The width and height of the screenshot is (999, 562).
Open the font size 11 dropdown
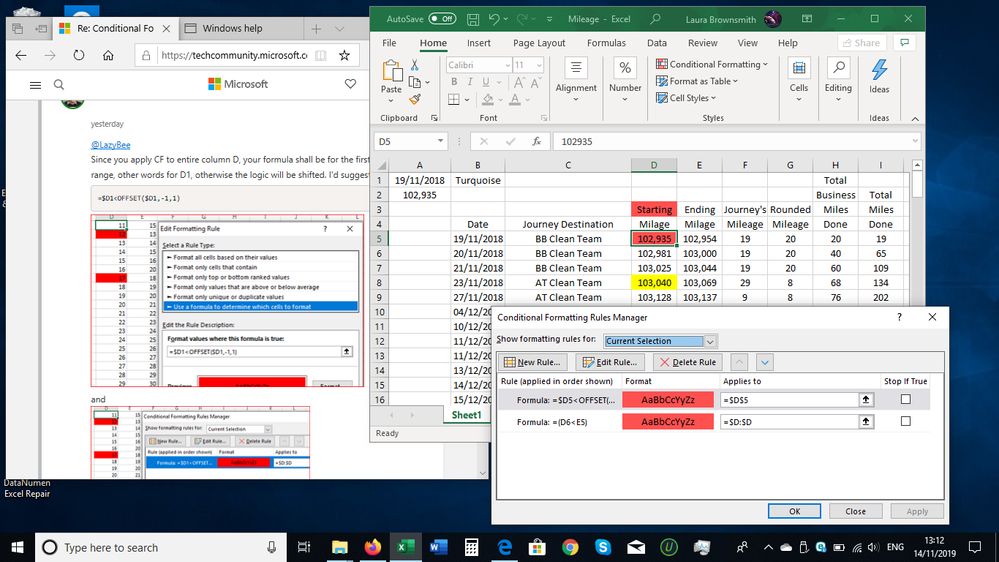tap(539, 65)
